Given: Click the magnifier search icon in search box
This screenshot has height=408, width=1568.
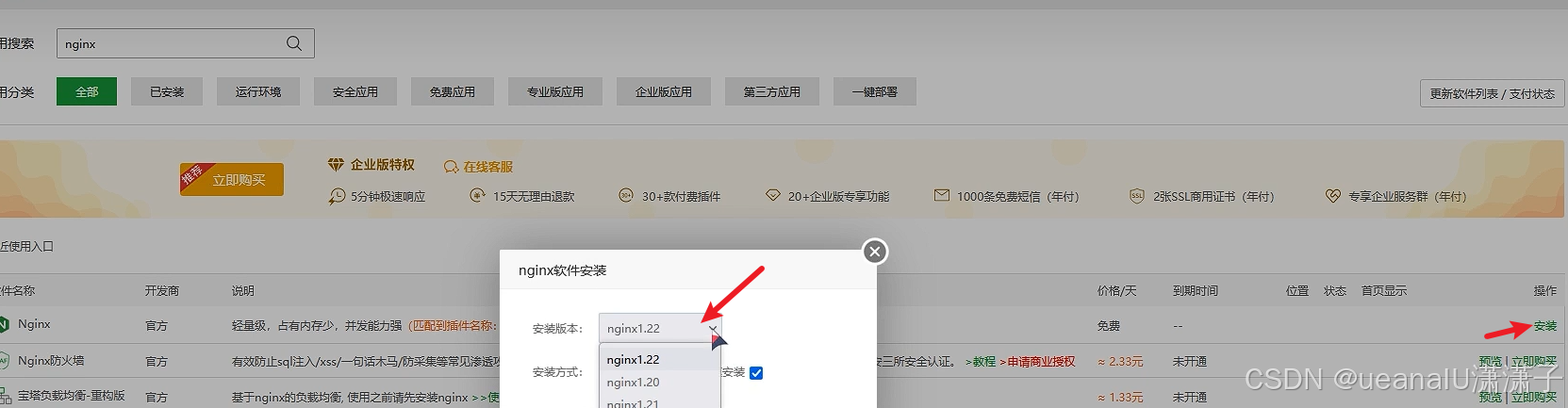Looking at the screenshot, I should (294, 43).
